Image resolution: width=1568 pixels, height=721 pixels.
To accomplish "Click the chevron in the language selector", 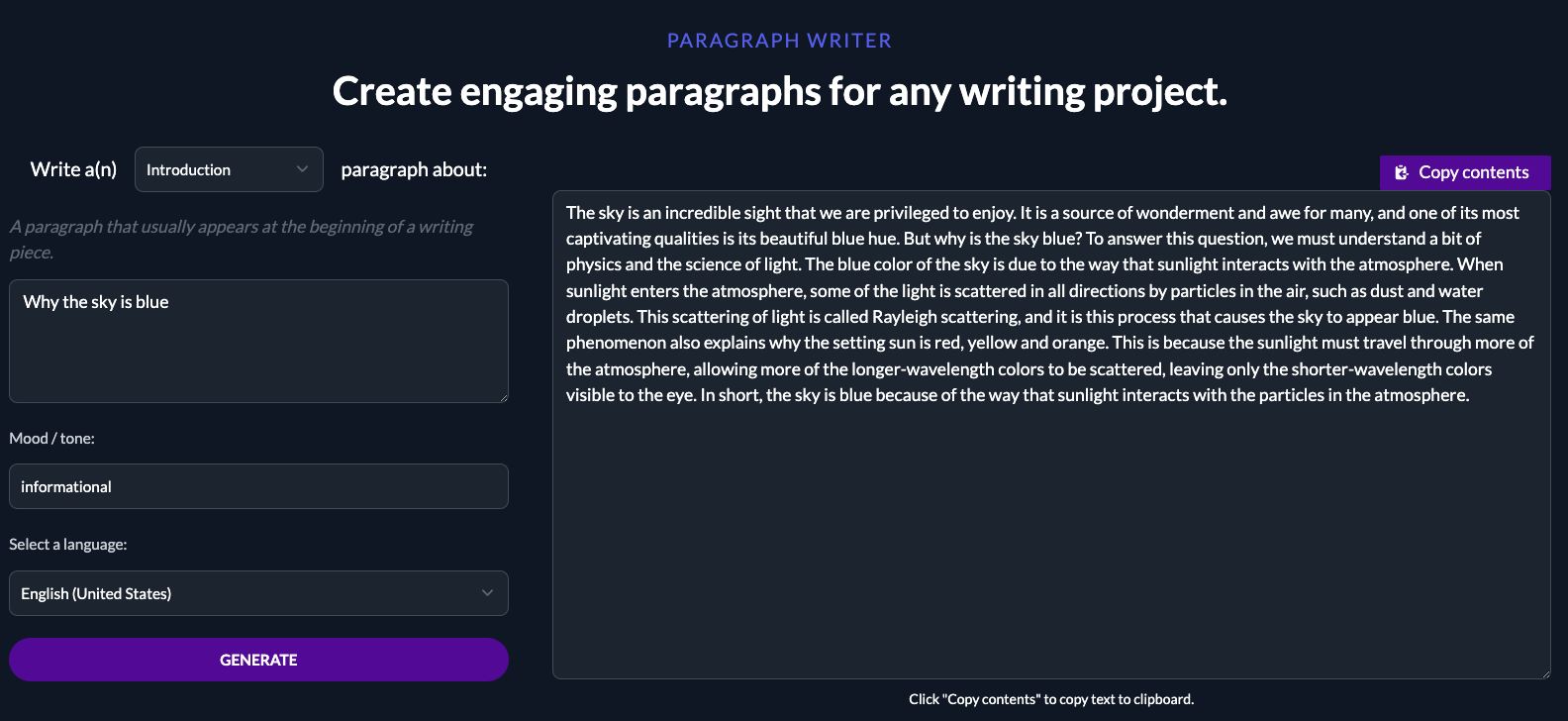I will tap(487, 593).
